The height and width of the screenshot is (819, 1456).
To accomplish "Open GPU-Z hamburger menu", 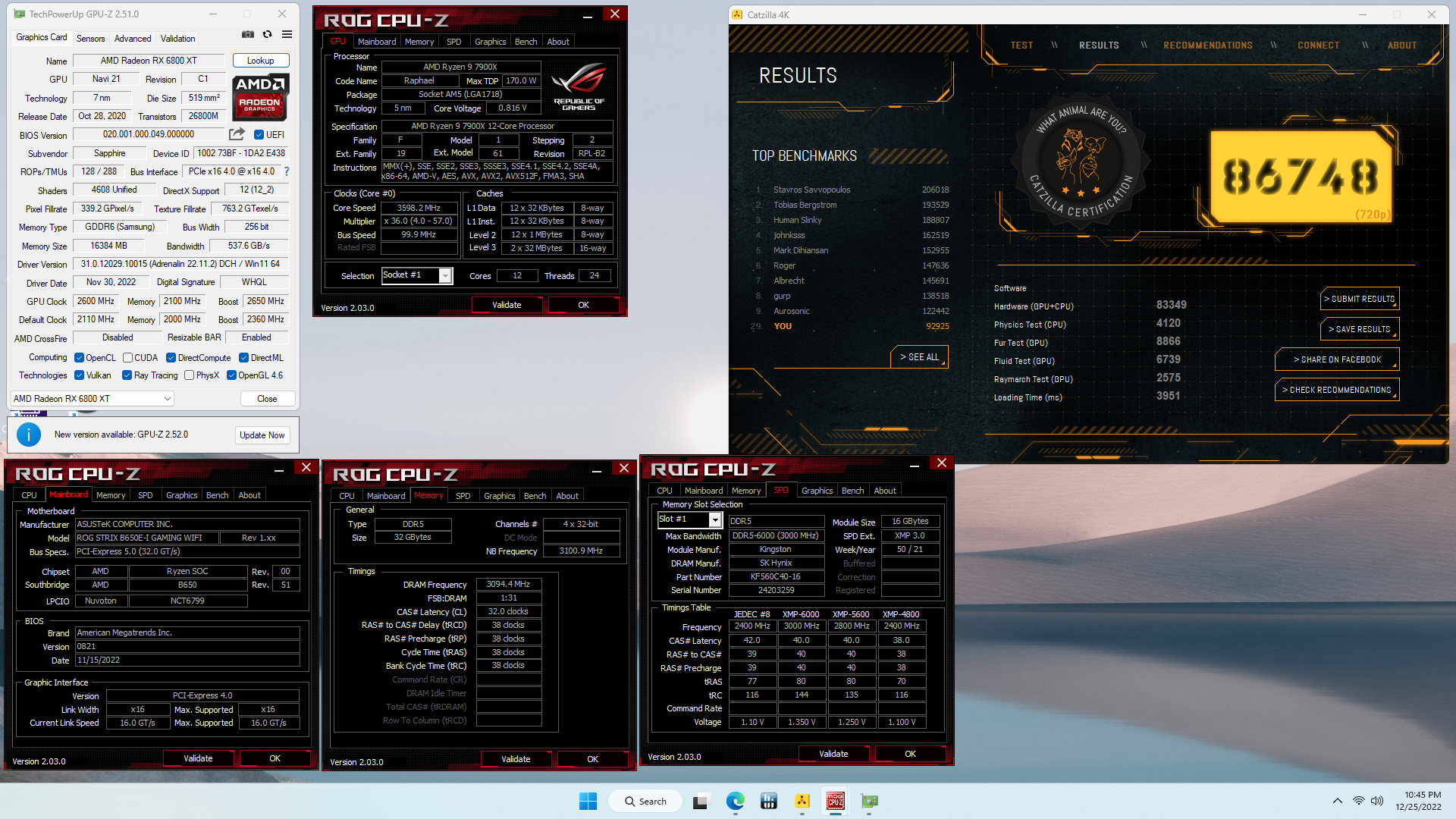I will [287, 34].
